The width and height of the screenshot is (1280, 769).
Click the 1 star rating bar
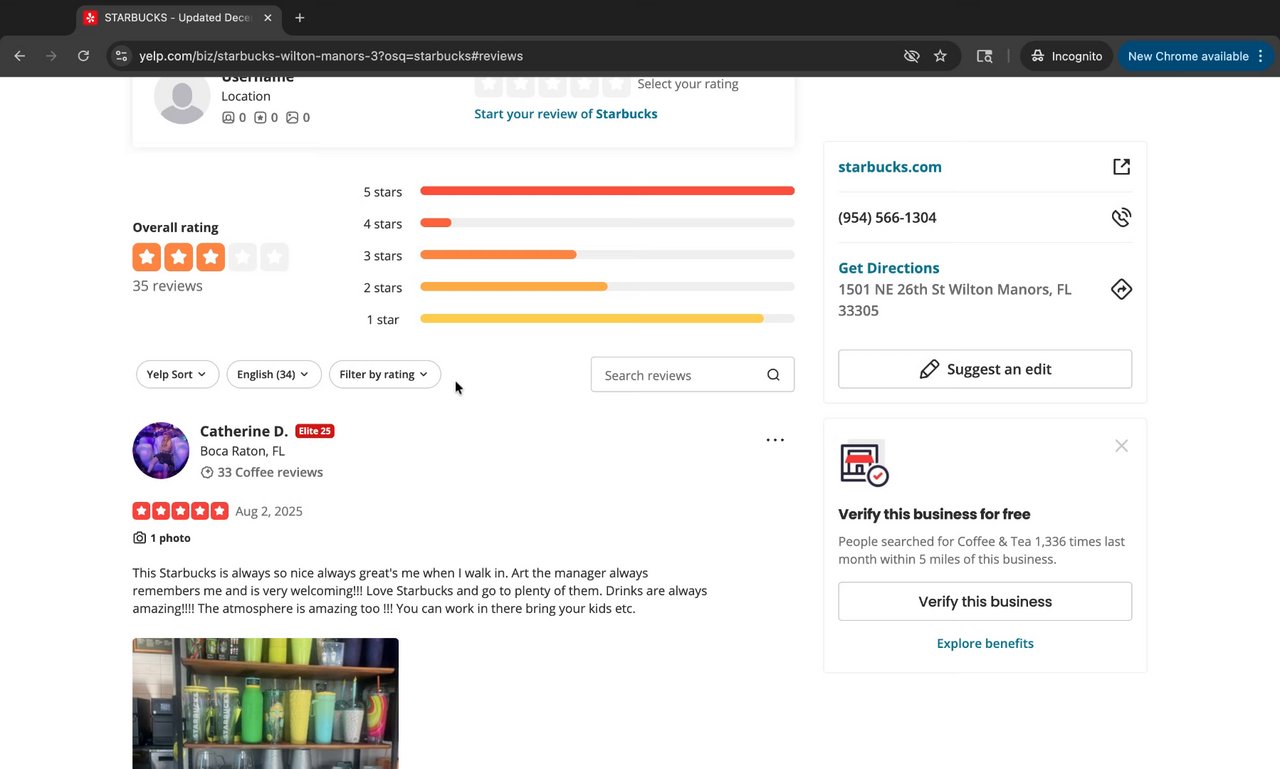tap(607, 319)
